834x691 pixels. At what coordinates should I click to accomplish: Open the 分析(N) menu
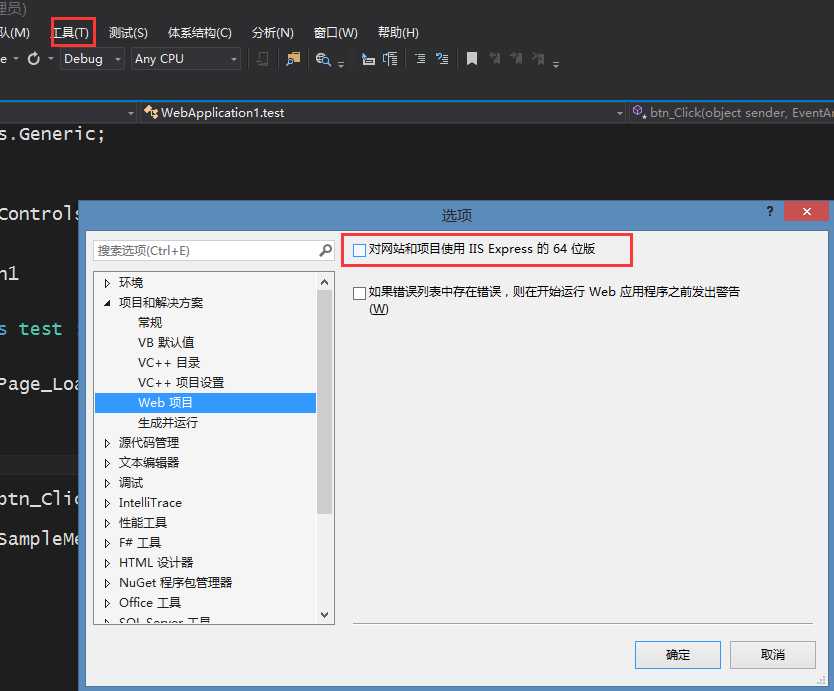(272, 32)
